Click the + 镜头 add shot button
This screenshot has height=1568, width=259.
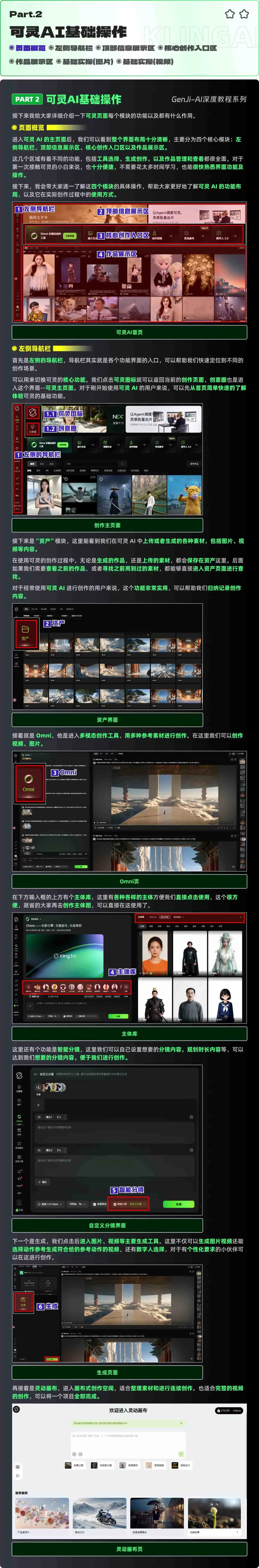(x=43, y=1182)
